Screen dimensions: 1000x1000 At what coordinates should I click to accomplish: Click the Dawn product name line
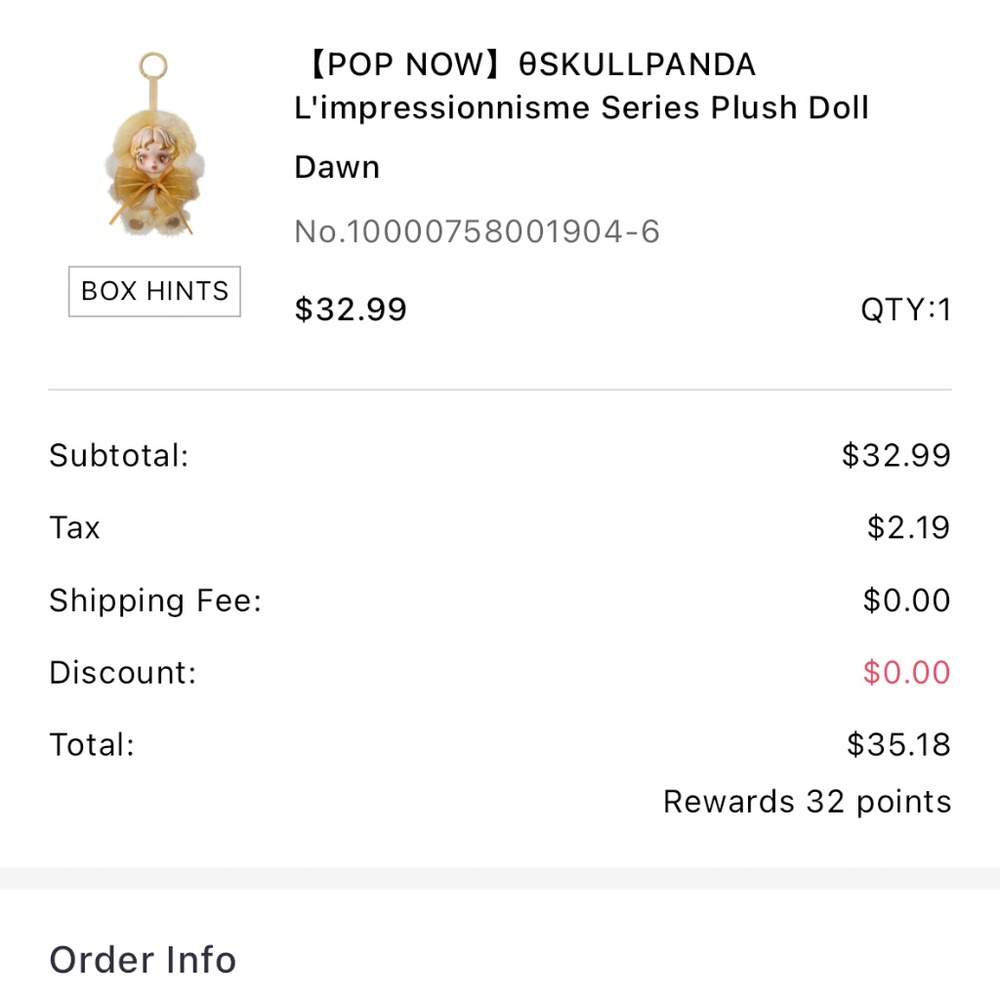336,167
